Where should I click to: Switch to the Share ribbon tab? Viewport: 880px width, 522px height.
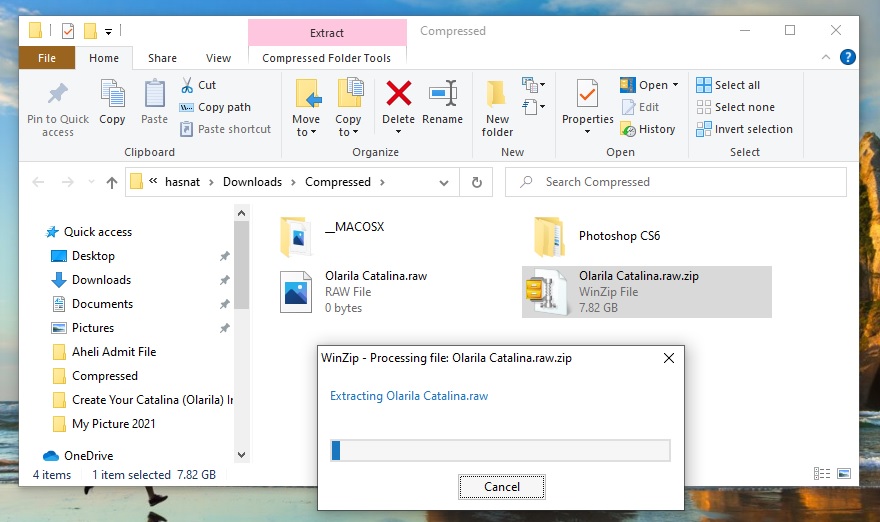[162, 58]
